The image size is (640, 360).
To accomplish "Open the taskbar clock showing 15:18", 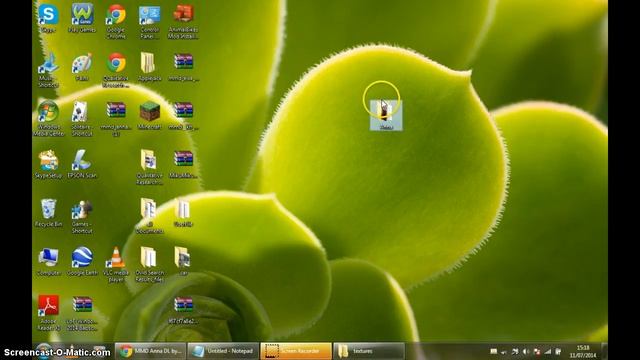I will (583, 351).
